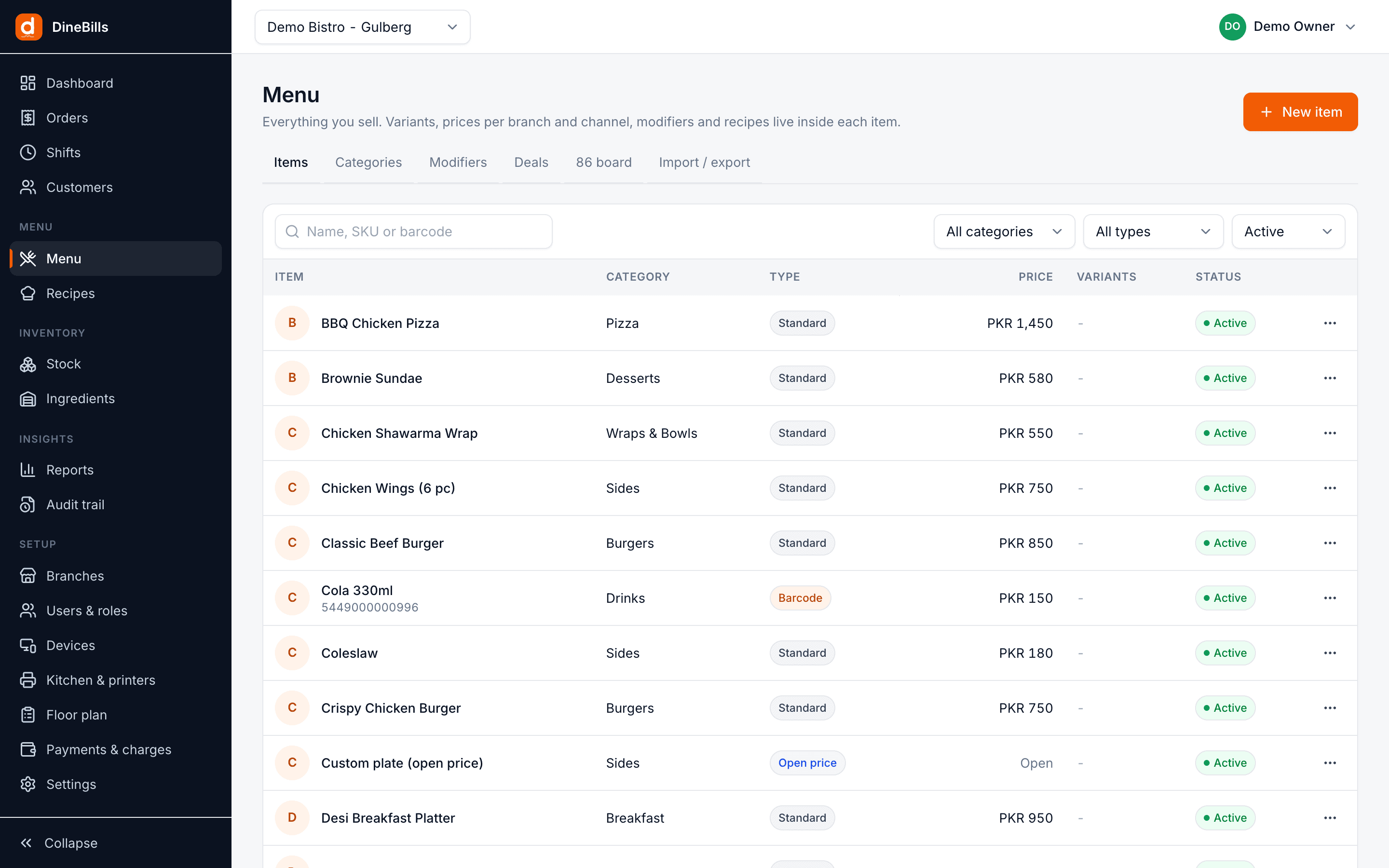
Task: Open Kitchen & printers
Action: coord(115,680)
